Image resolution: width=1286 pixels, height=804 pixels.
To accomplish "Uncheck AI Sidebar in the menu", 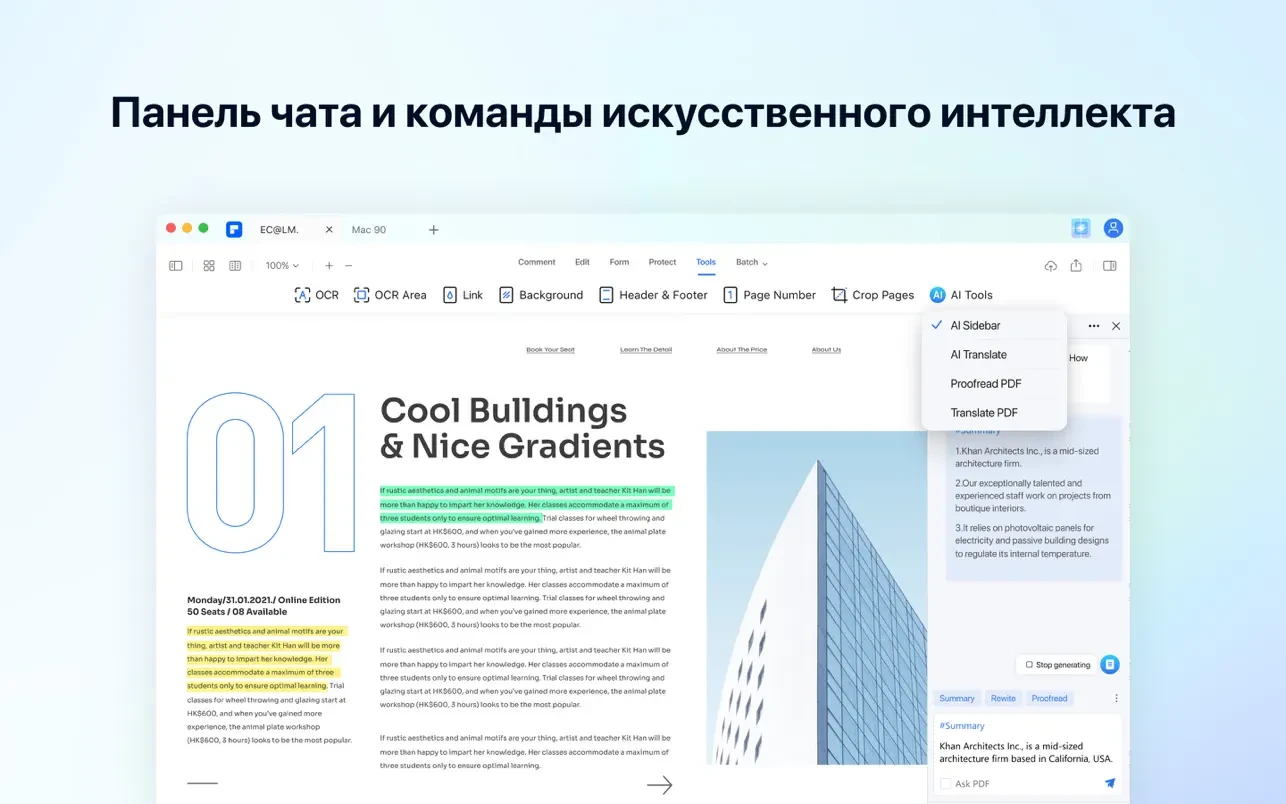I will (975, 325).
